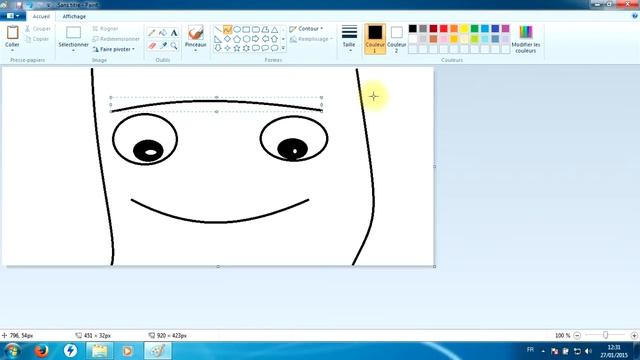Pick the yellow color swatch
The height and width of the screenshot is (360, 640).
point(464,29)
